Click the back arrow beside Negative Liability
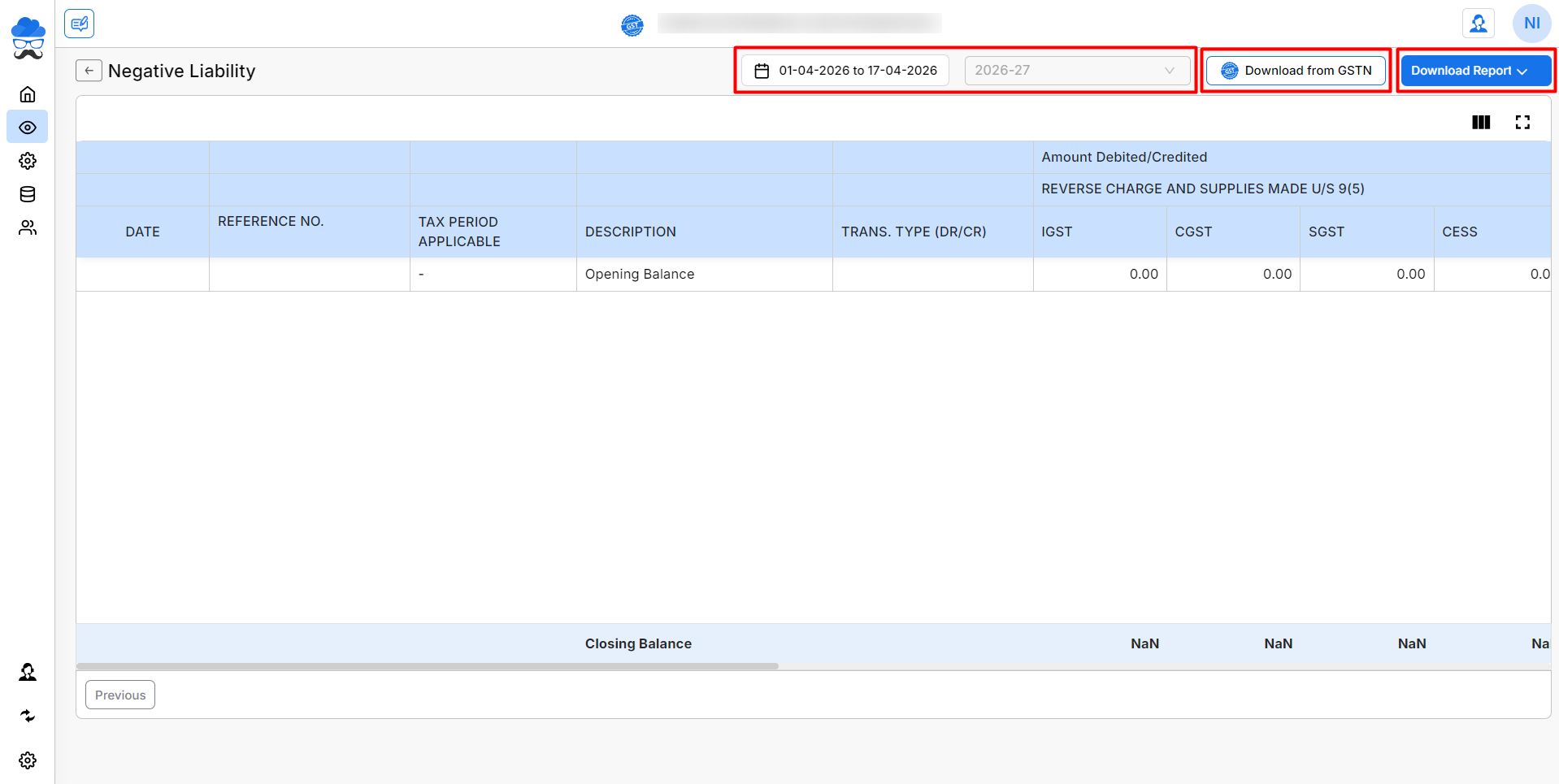 (x=89, y=71)
